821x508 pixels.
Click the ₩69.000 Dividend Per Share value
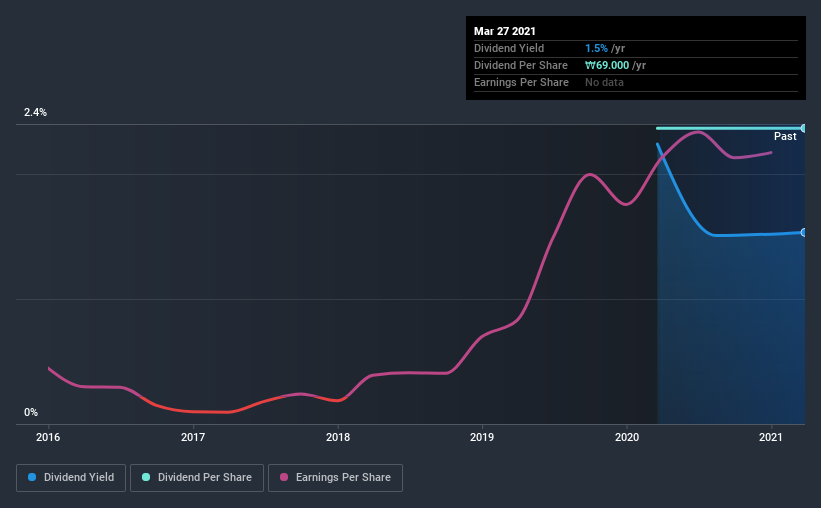point(607,65)
